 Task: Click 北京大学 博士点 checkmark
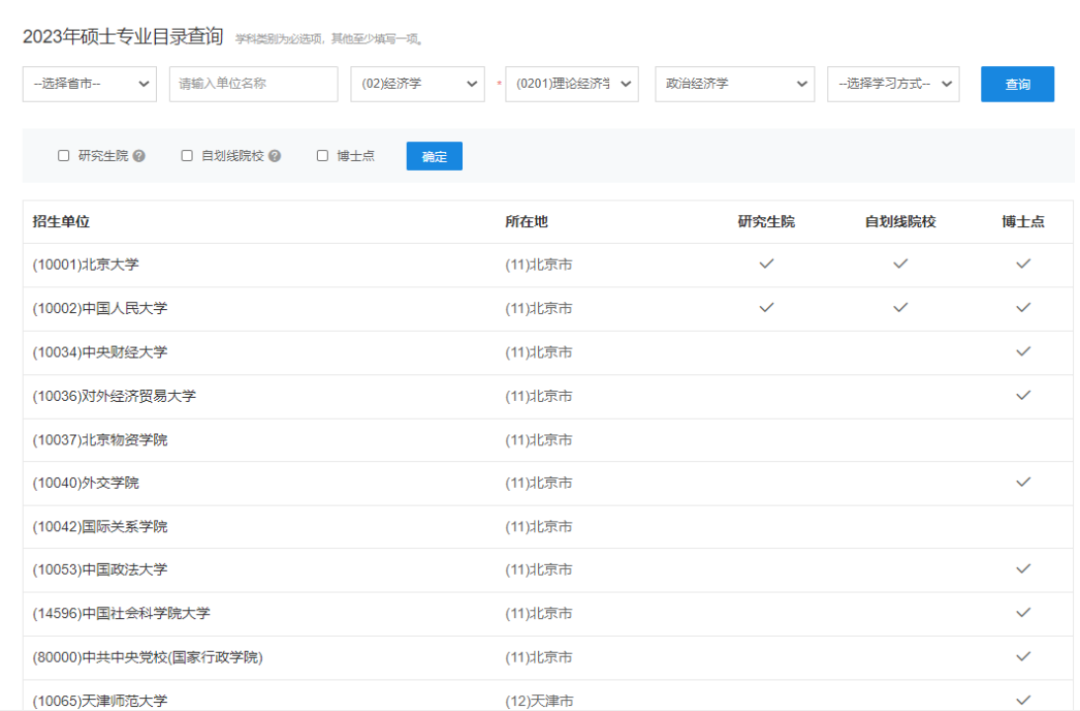tap(1024, 264)
